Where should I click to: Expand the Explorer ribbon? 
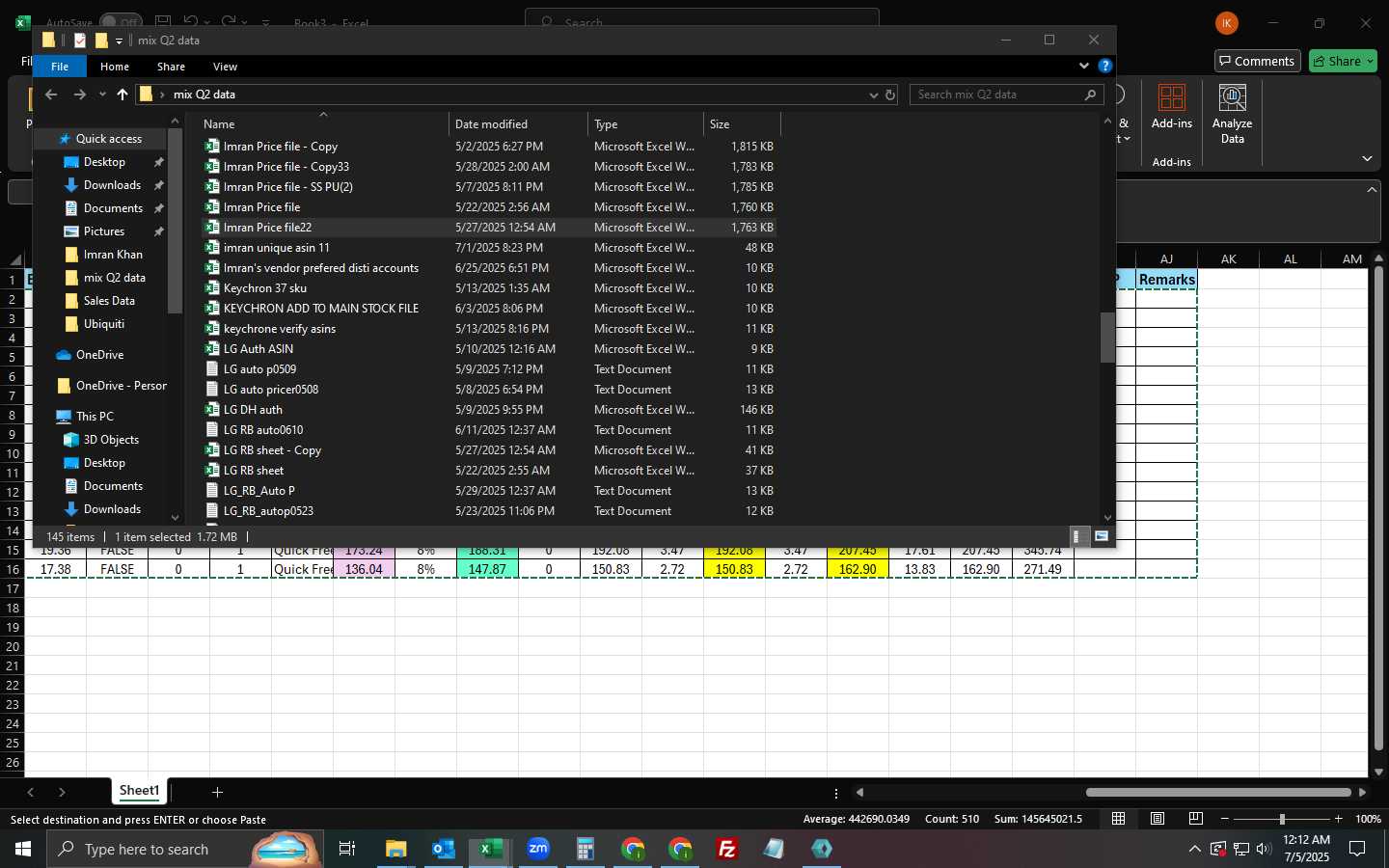point(1084,66)
